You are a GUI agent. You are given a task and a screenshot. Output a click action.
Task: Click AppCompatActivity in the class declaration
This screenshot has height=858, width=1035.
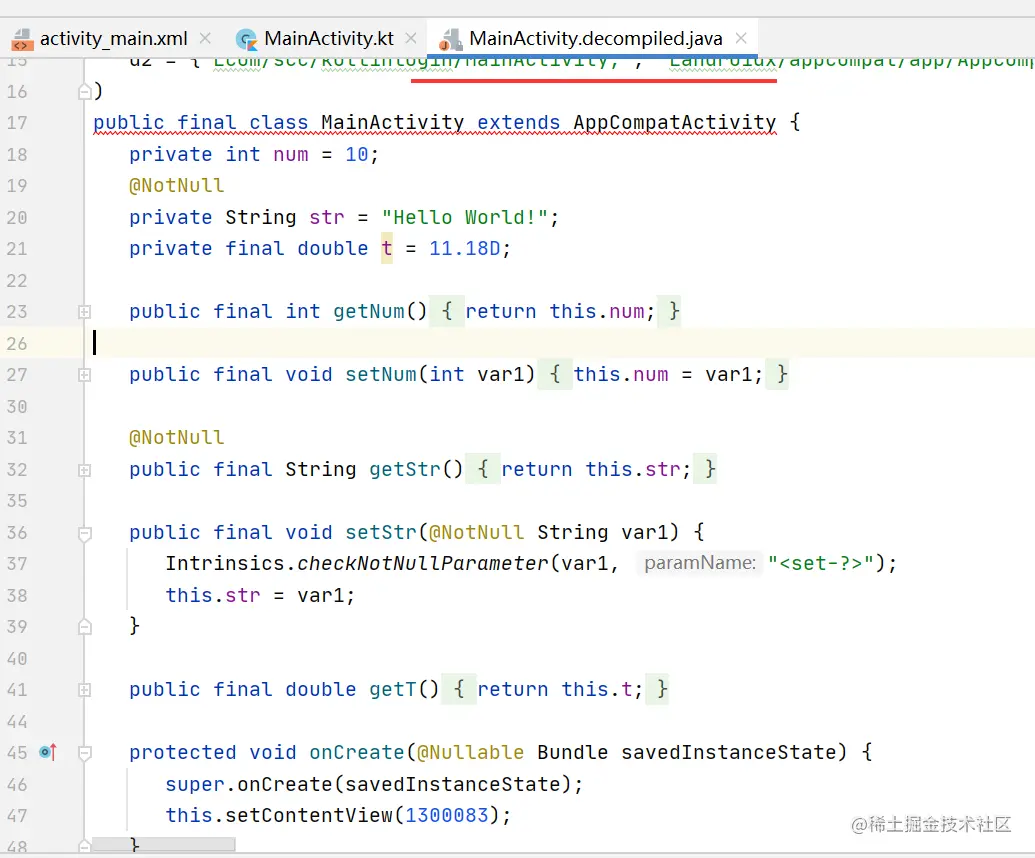click(675, 122)
